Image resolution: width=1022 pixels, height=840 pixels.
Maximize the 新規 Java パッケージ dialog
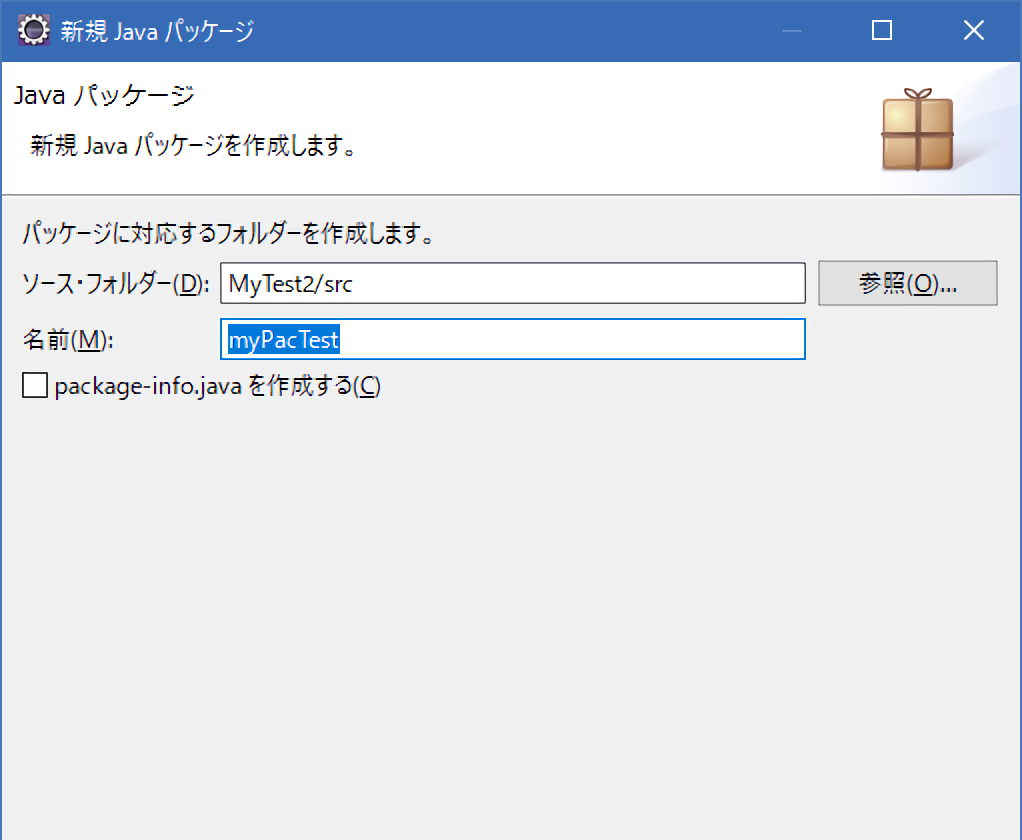point(881,31)
